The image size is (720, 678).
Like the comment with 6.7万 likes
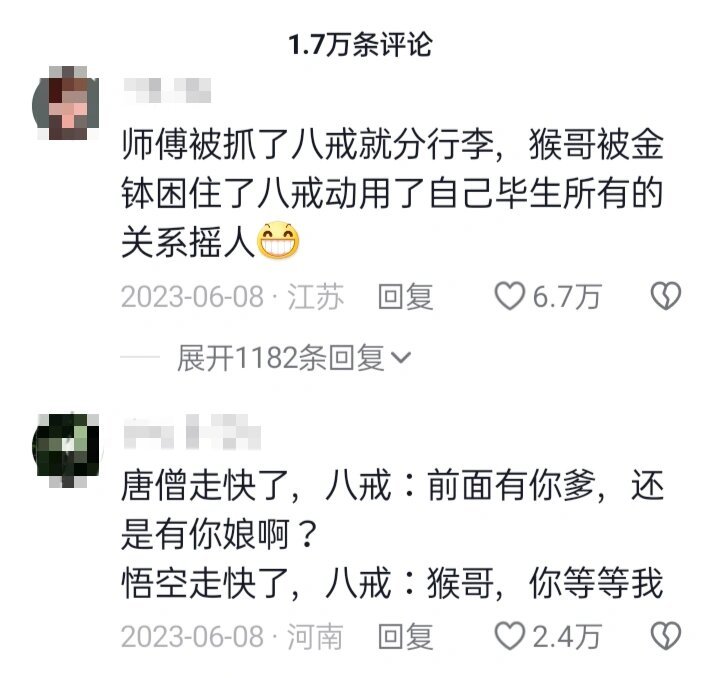coord(509,296)
